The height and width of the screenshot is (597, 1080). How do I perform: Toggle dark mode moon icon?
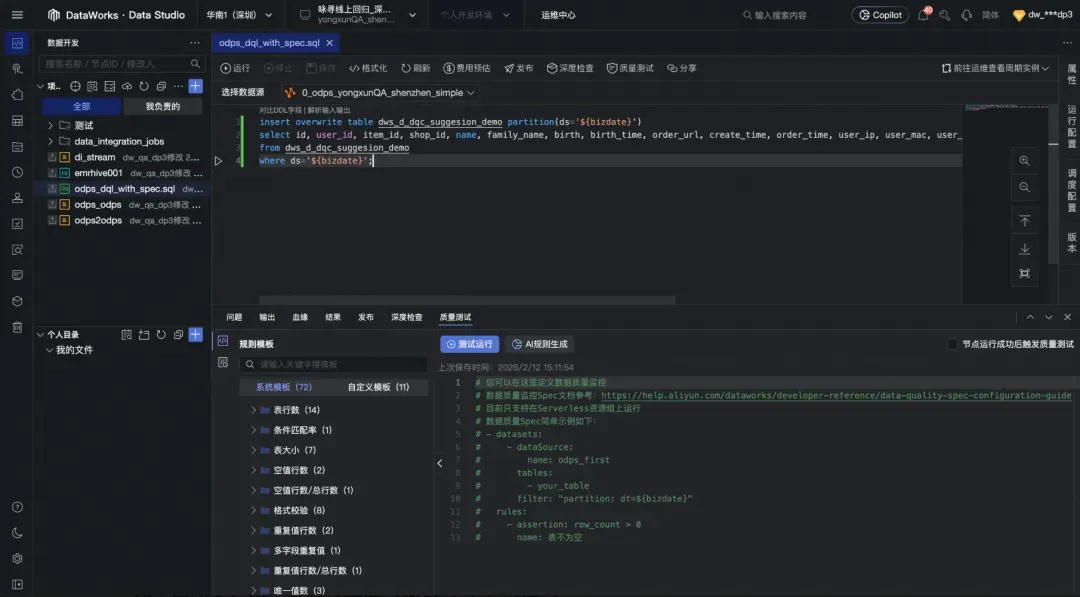point(17,533)
